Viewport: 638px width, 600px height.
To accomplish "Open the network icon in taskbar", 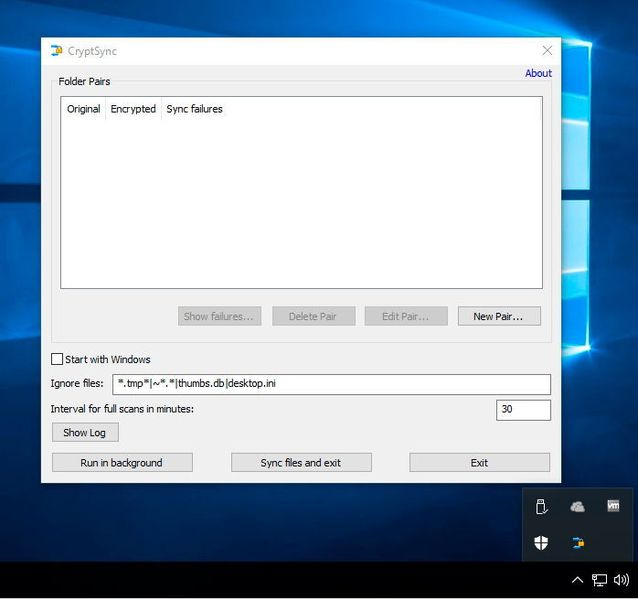I will 599,580.
